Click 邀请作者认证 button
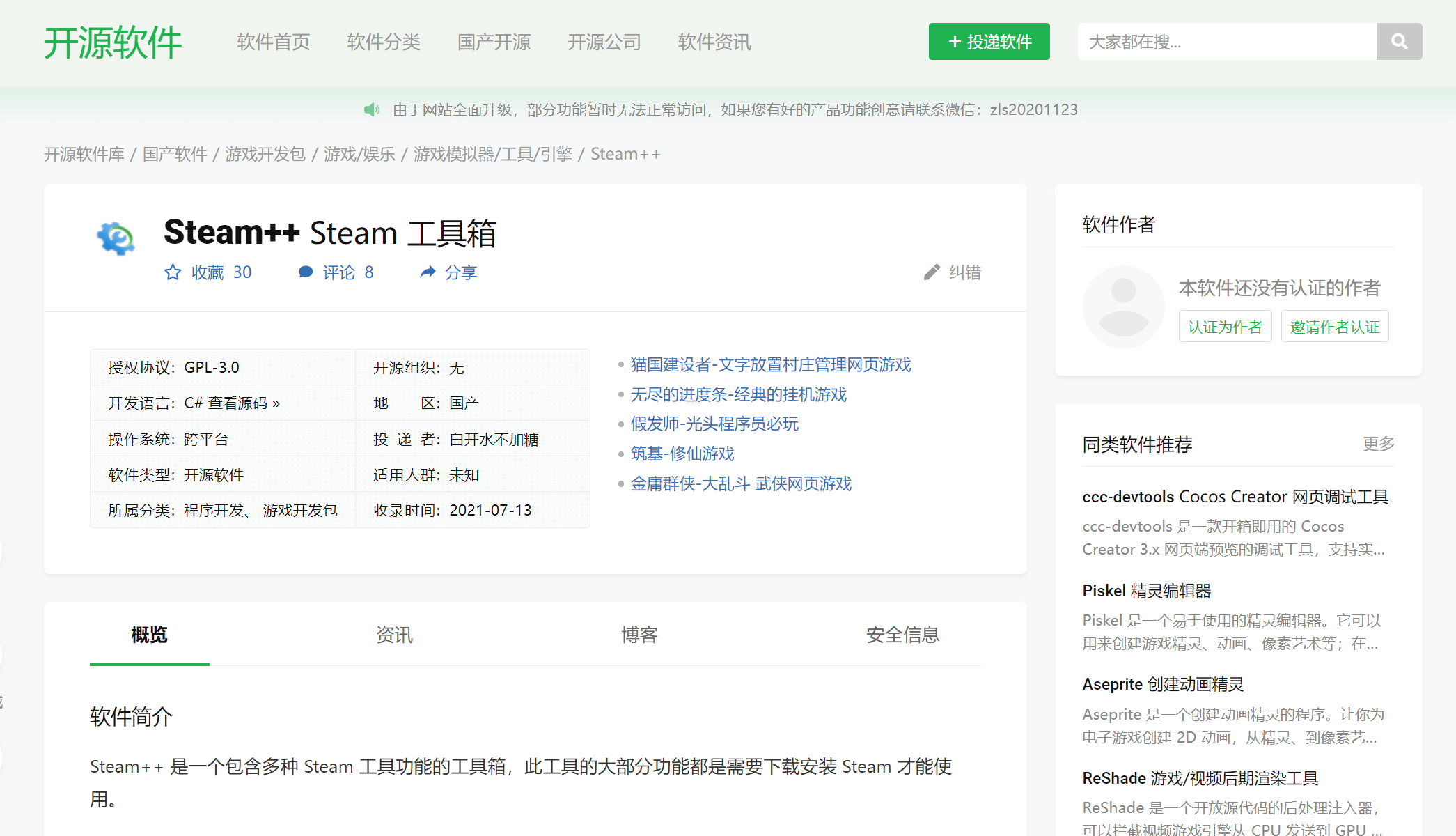This screenshot has width=1456, height=836. [x=1335, y=327]
